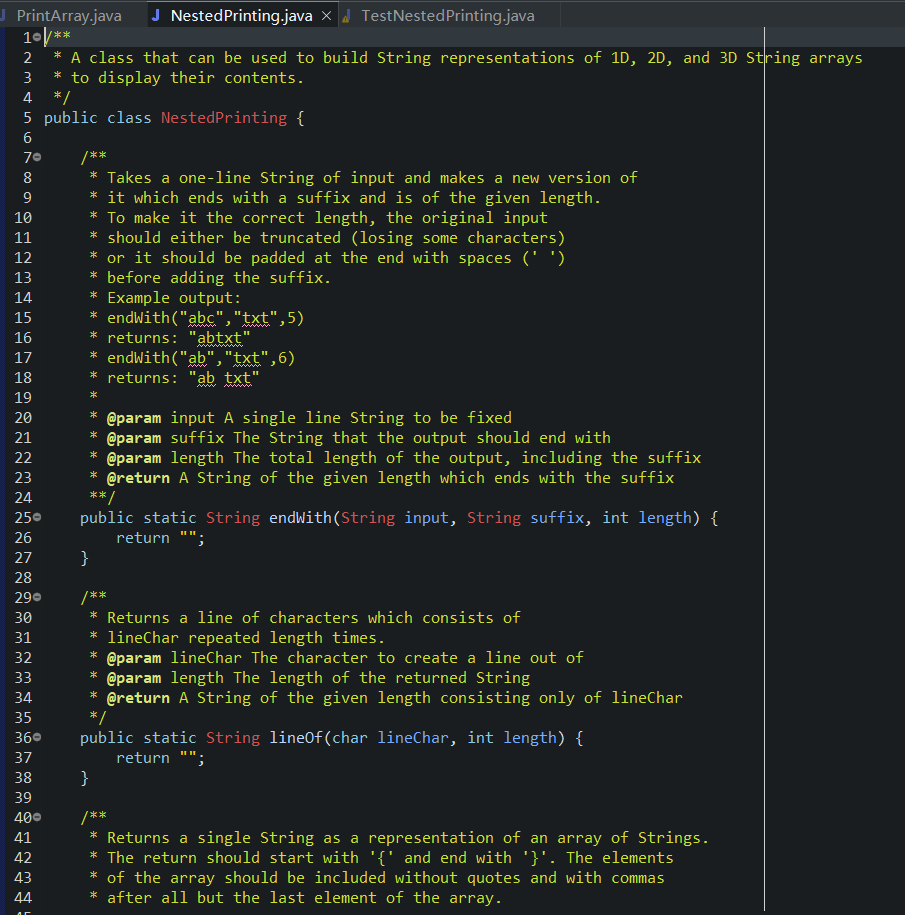
Task: Switch to the PrintArray.java tab
Action: [x=70, y=15]
